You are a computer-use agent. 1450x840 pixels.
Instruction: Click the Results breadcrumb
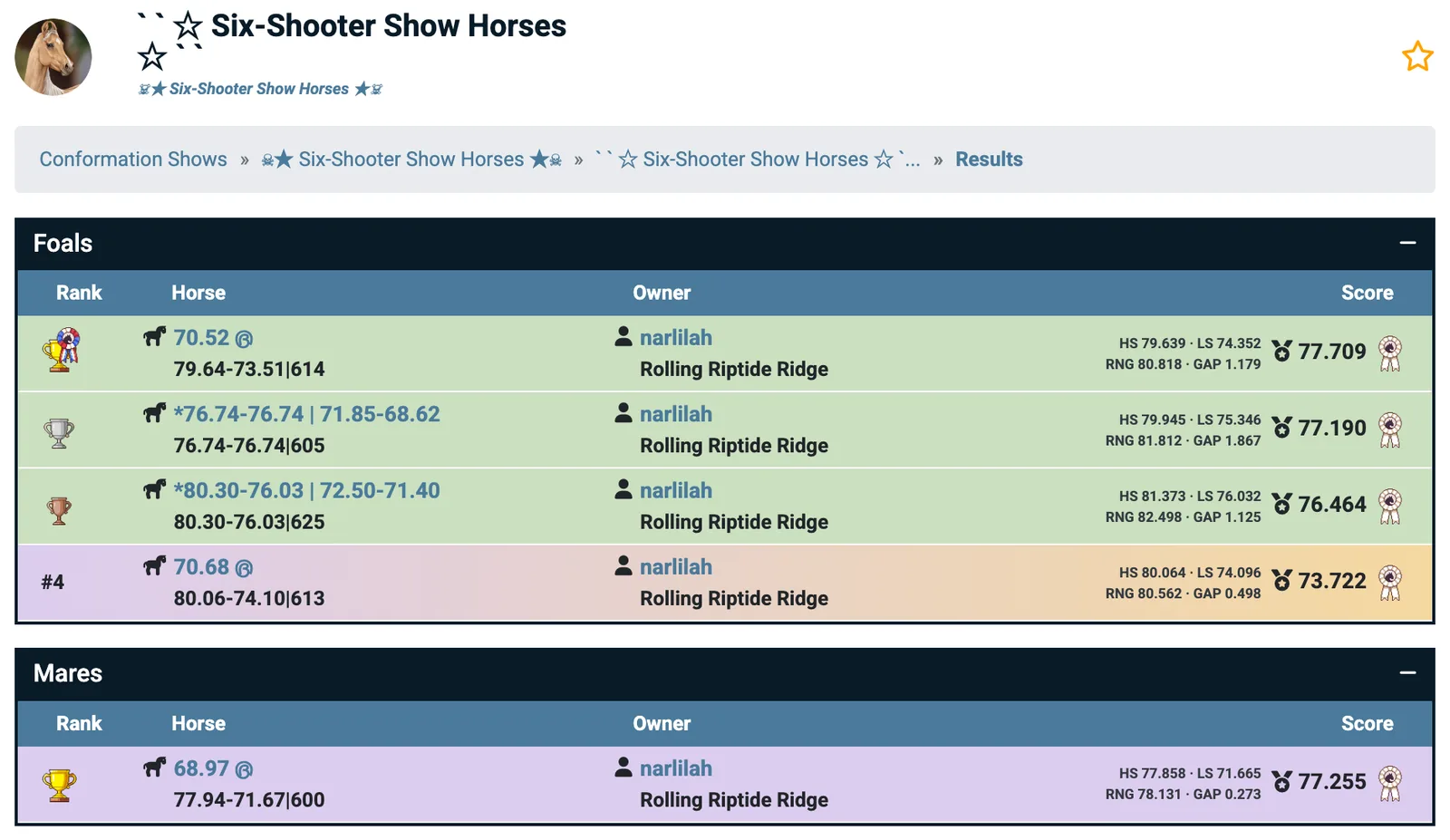(989, 159)
